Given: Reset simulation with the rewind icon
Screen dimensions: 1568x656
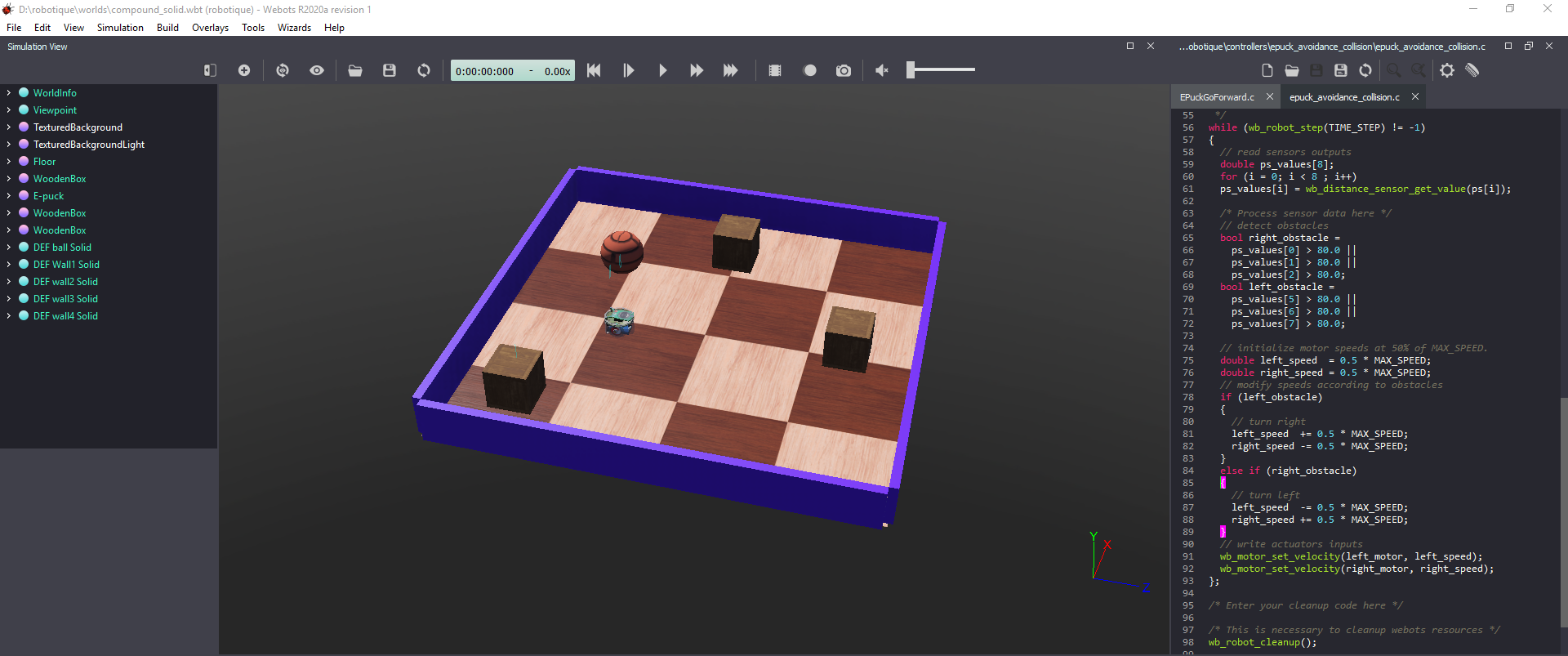Looking at the screenshot, I should click(x=594, y=71).
